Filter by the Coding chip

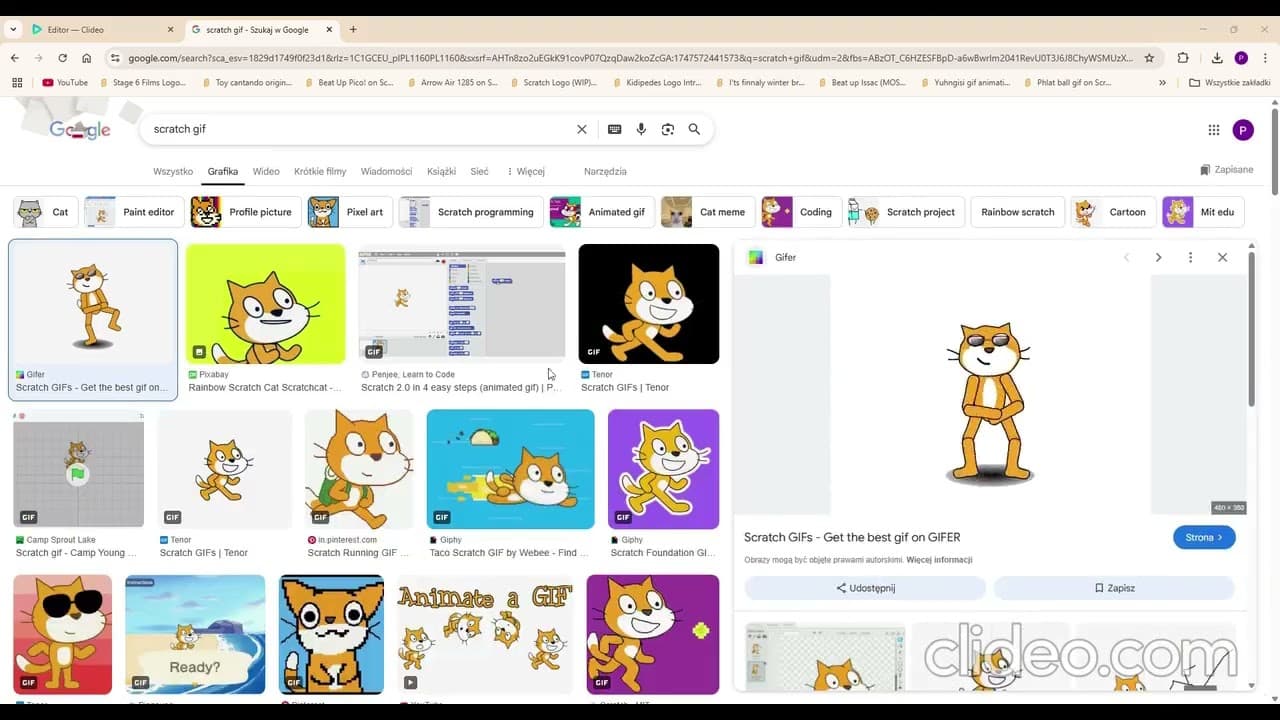point(801,212)
